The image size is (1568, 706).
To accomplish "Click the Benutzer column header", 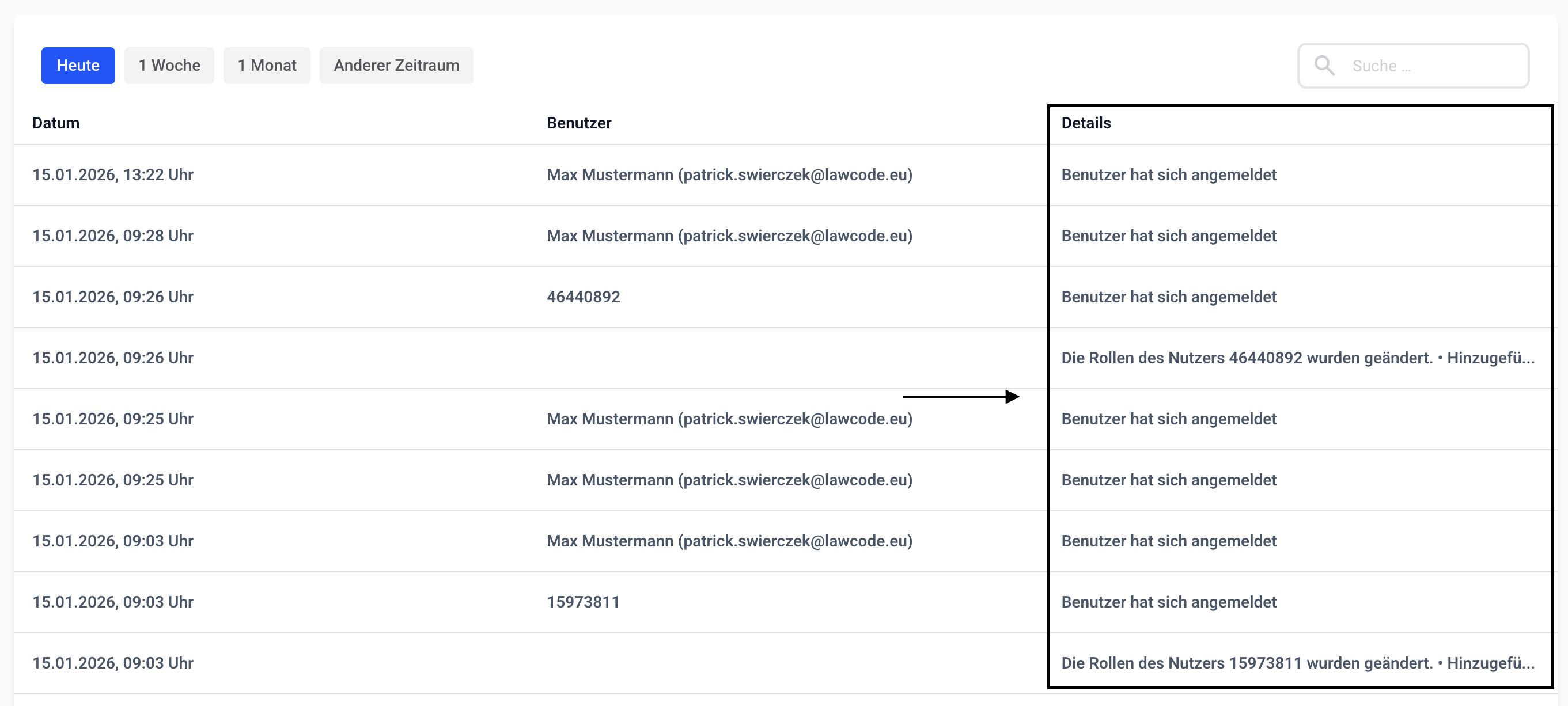I will (x=579, y=123).
